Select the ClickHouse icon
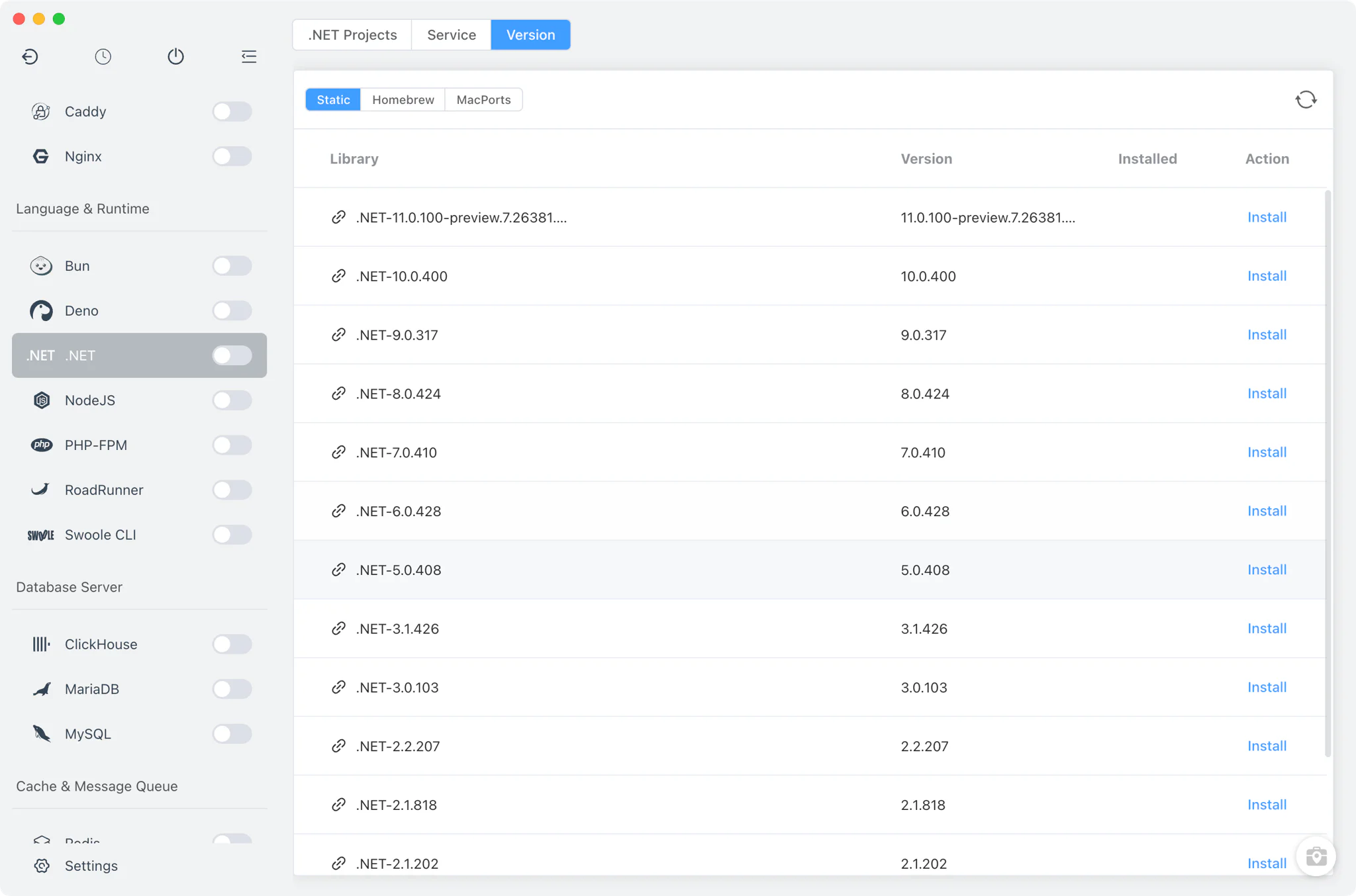 [41, 644]
